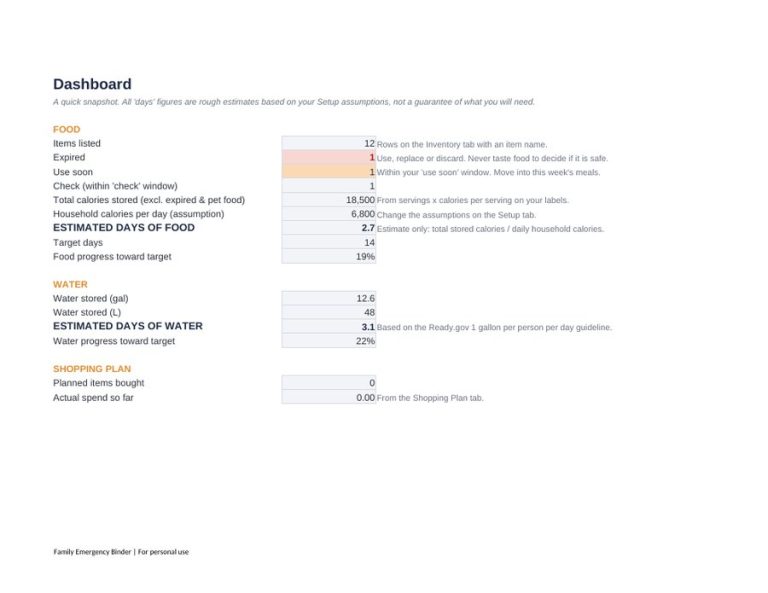Click the orange Use soon count cell
Screen dimensions: 768x593
click(x=329, y=172)
